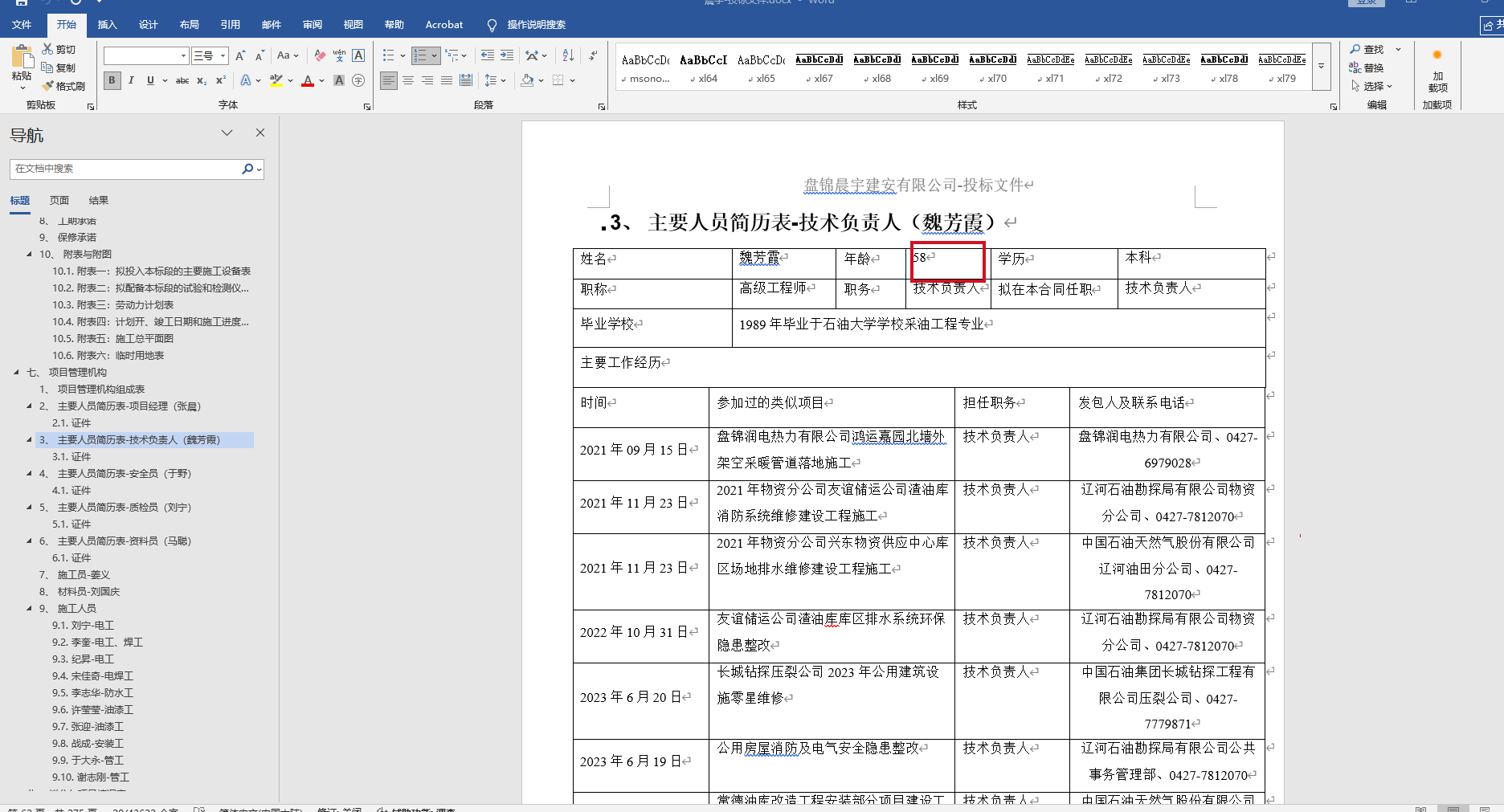Apply character border with the boxed A icon

click(x=358, y=55)
